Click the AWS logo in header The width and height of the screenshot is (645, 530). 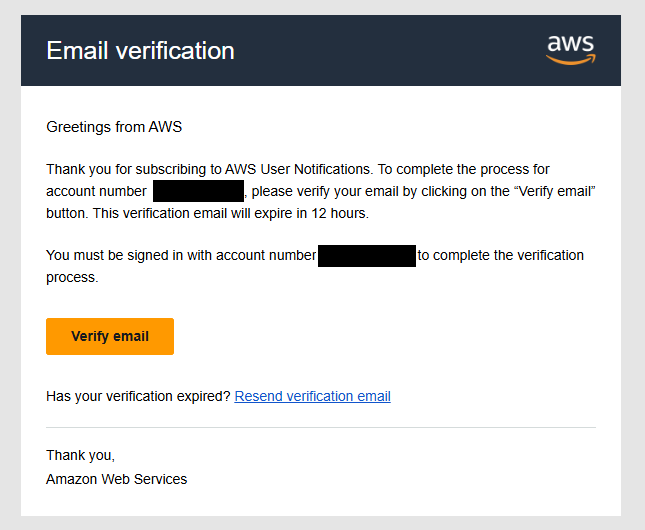(x=571, y=50)
